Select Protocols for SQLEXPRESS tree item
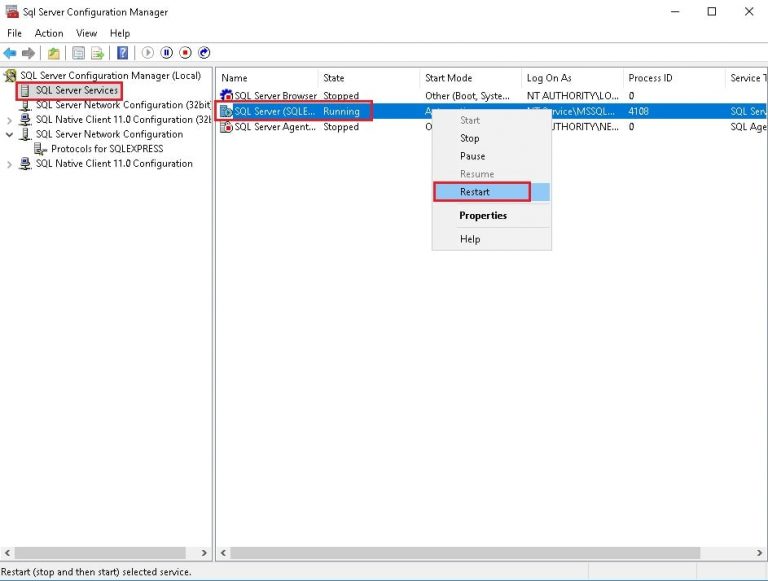The height and width of the screenshot is (581, 768). click(106, 149)
